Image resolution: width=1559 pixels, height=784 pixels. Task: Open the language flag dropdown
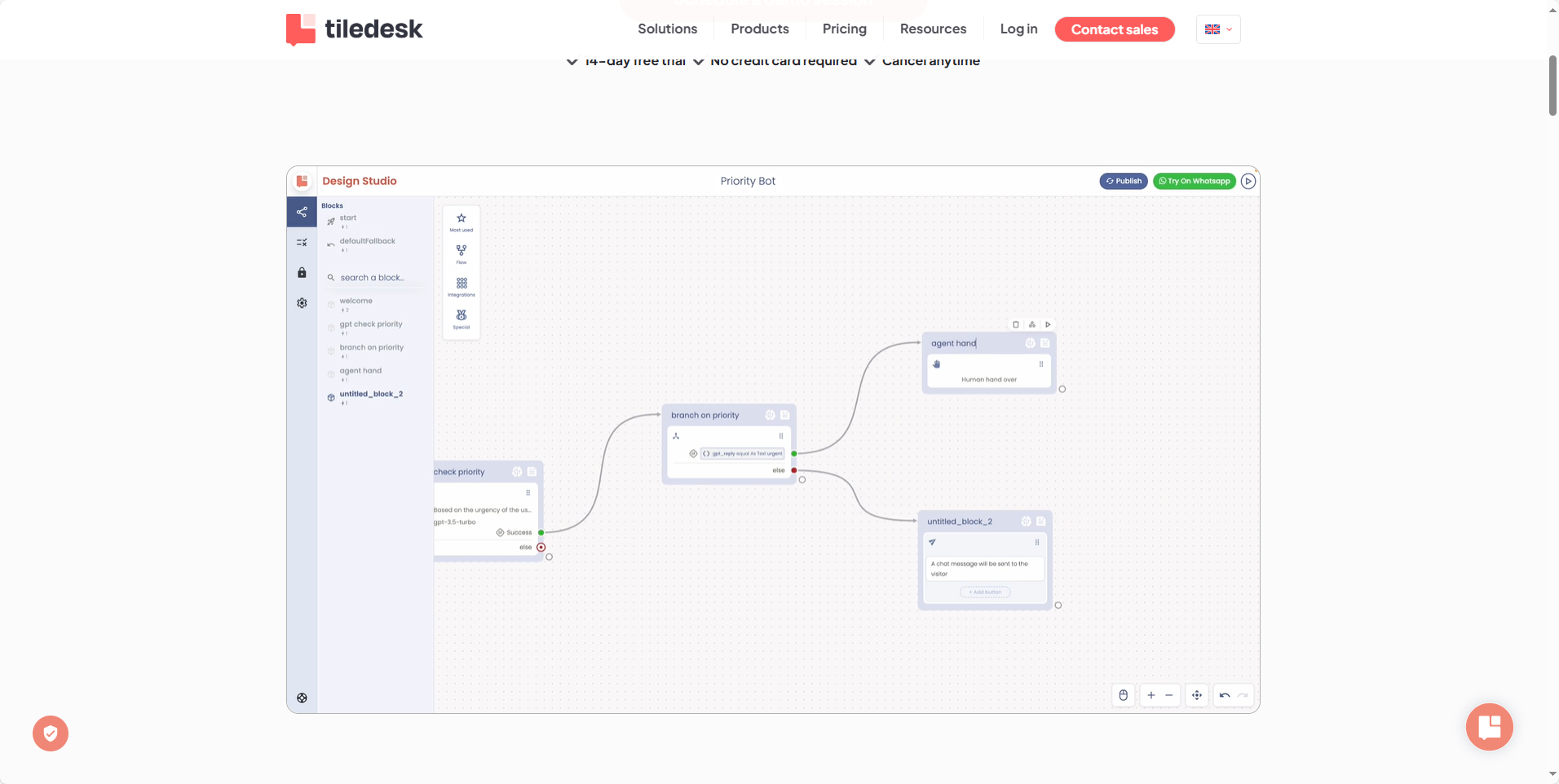tap(1218, 29)
